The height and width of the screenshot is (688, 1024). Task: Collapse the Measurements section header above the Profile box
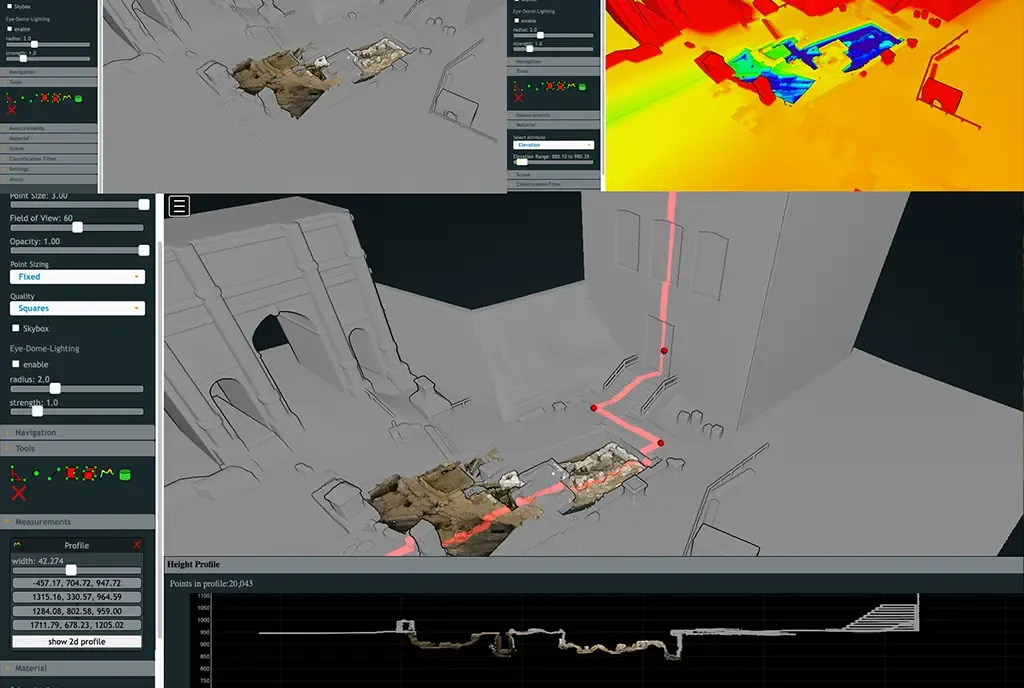77,522
